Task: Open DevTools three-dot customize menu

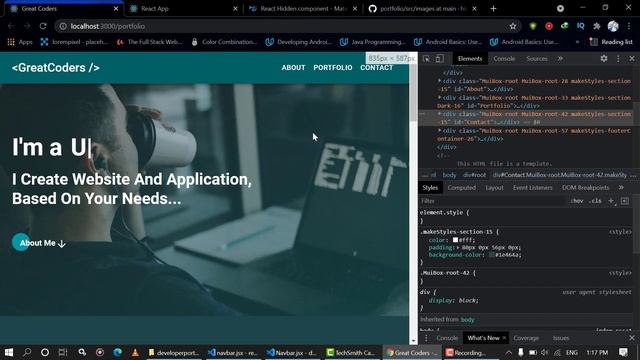Action: (618, 58)
